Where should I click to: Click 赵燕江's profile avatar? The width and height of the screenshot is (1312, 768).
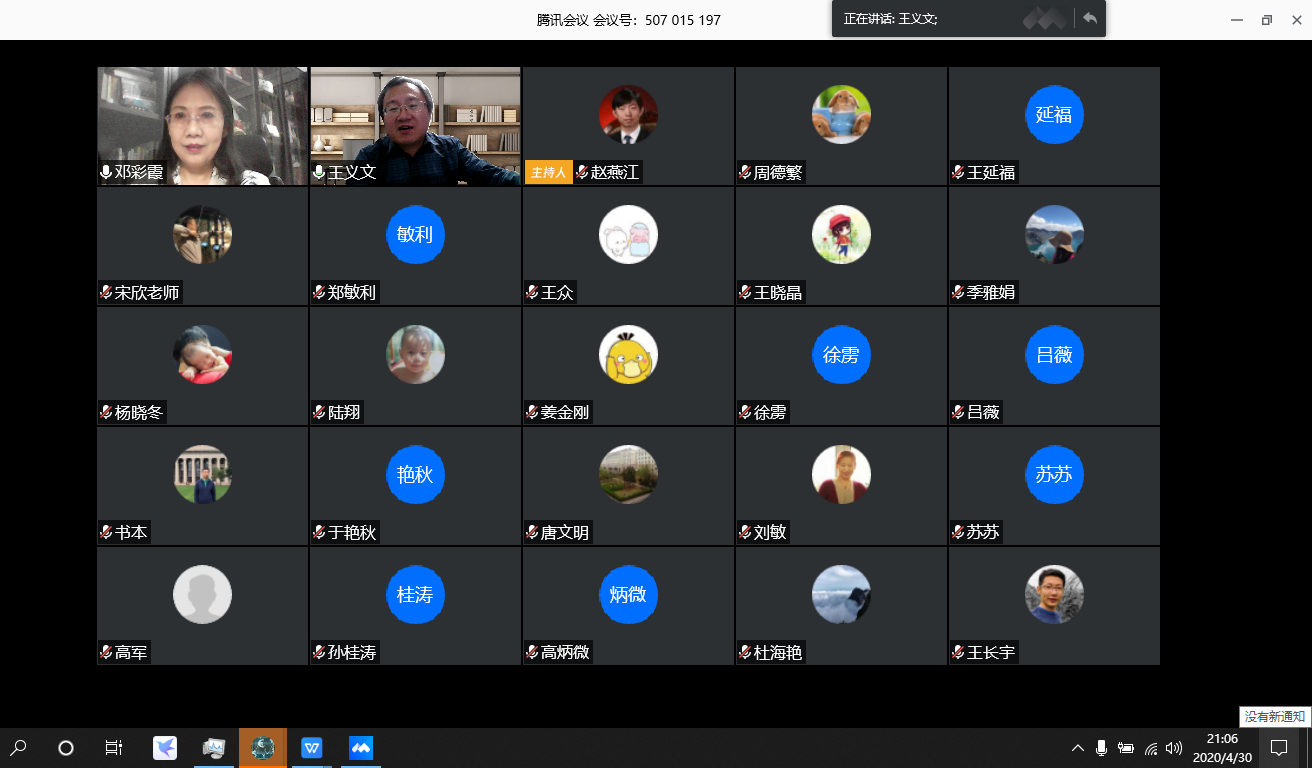tap(628, 114)
